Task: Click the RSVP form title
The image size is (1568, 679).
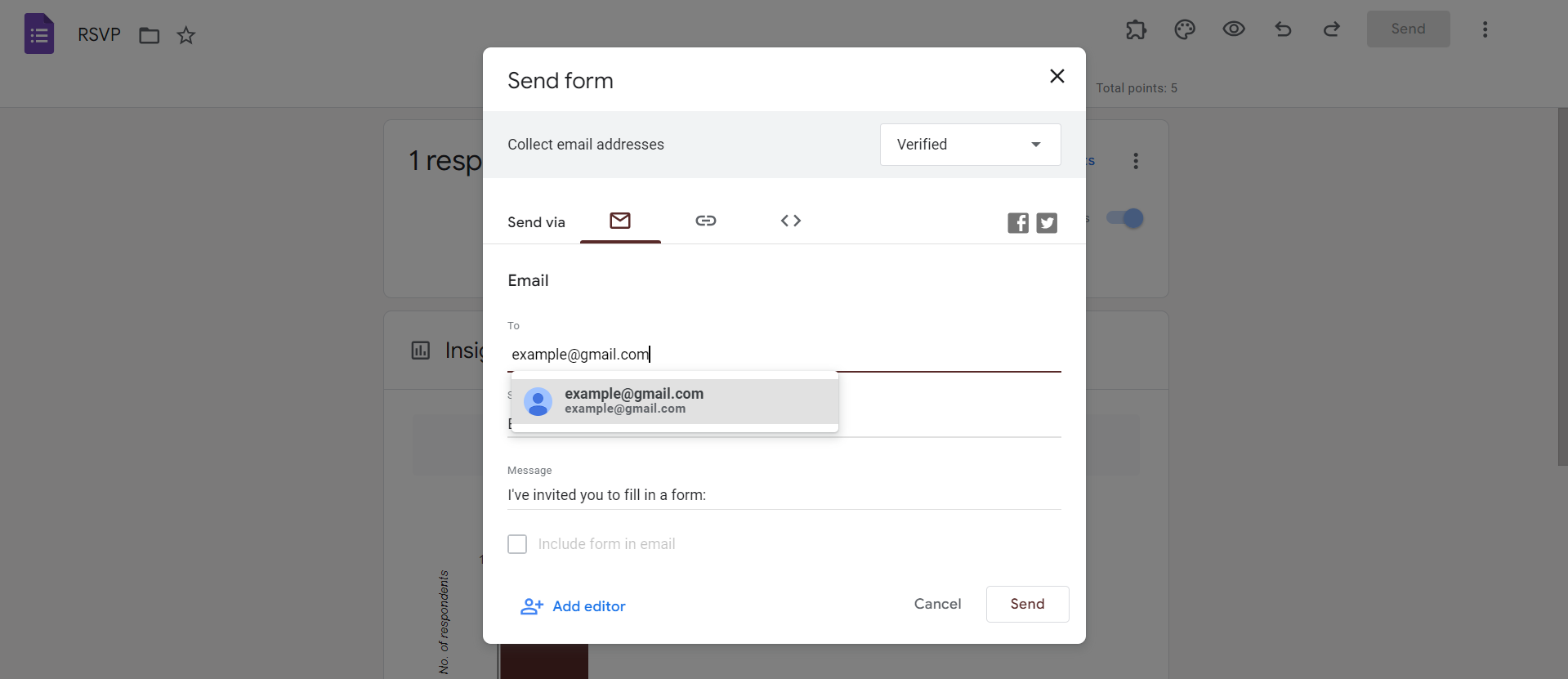Action: [99, 34]
